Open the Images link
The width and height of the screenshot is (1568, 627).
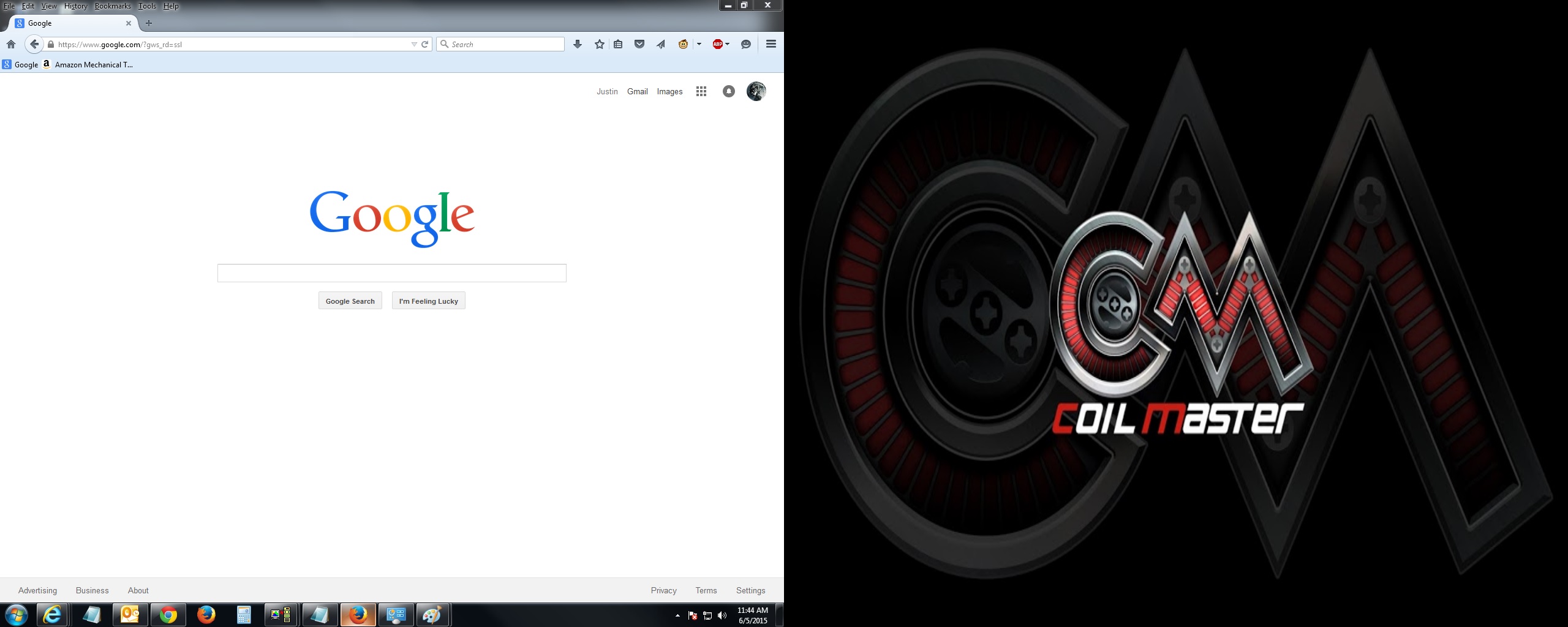click(669, 91)
